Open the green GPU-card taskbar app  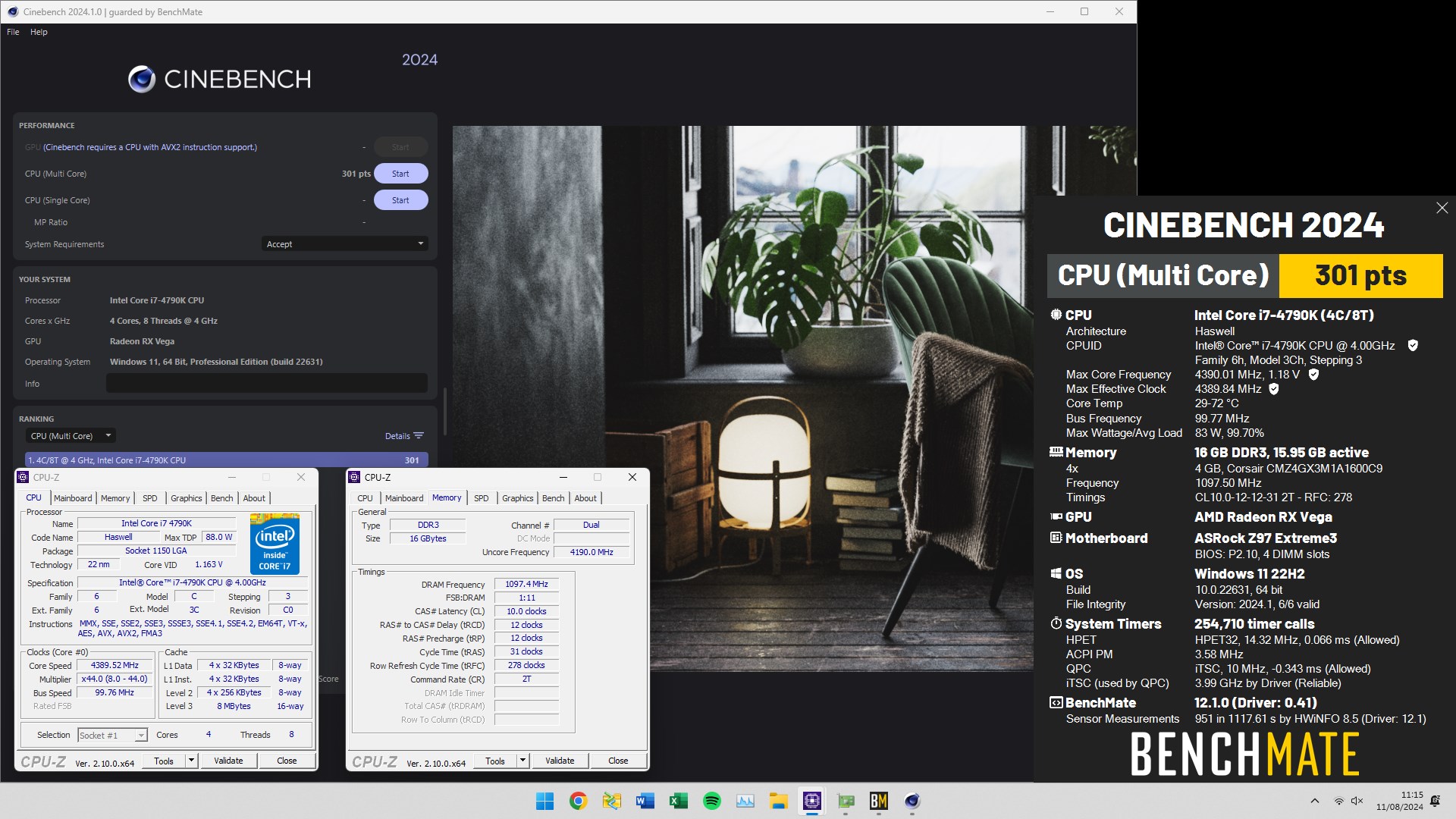[846, 801]
